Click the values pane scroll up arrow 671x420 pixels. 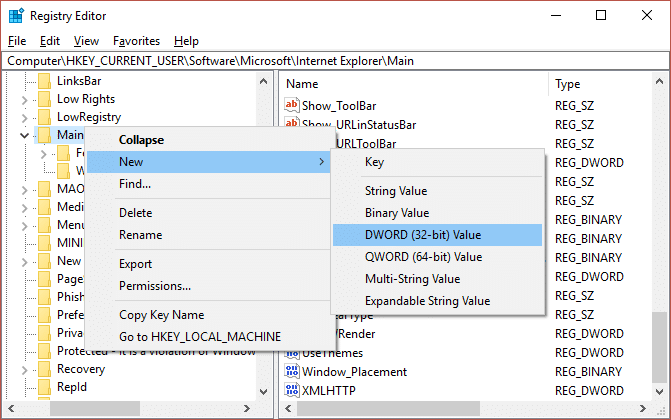[x=659, y=81]
